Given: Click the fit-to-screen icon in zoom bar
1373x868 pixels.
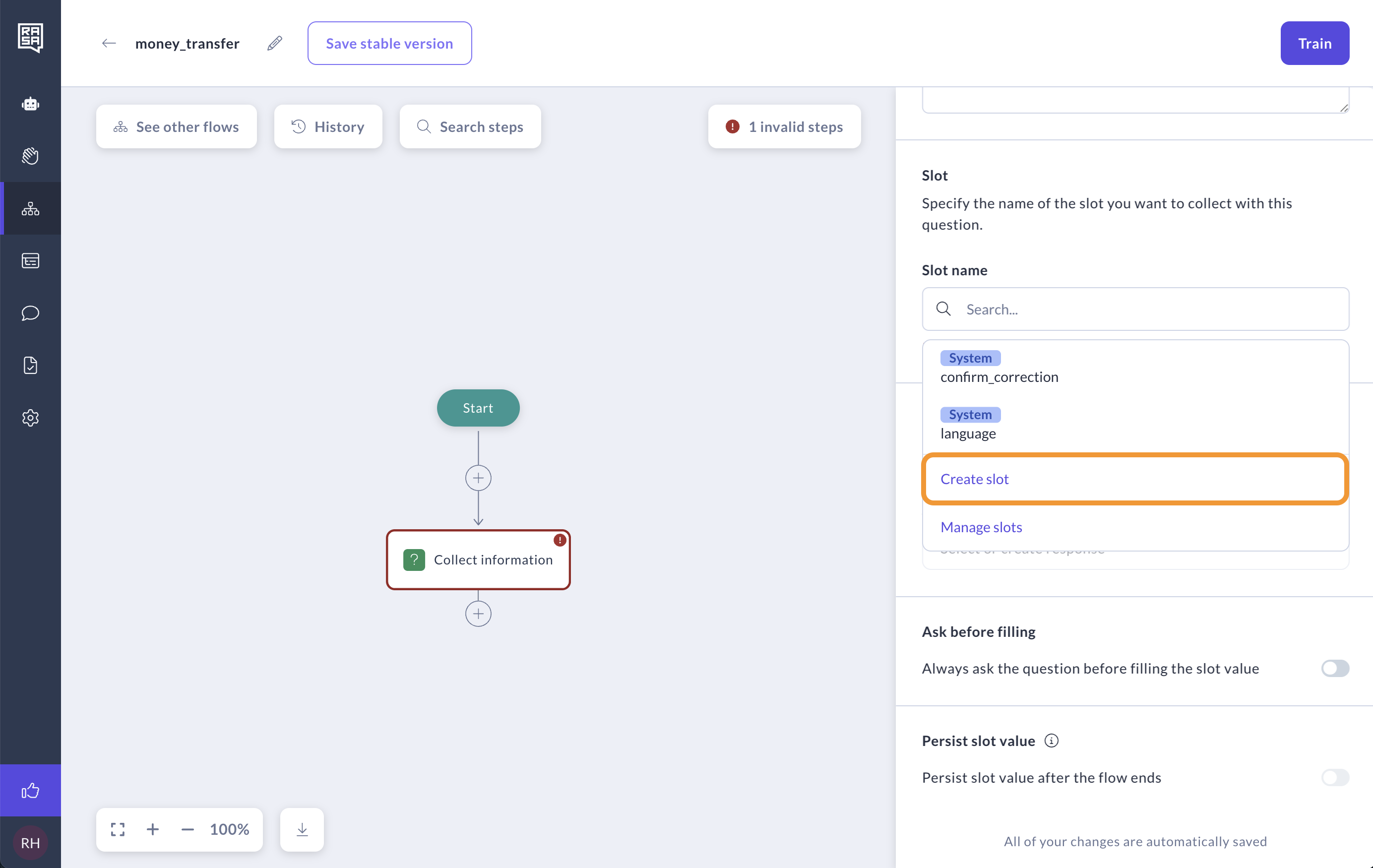Looking at the screenshot, I should coord(118,829).
